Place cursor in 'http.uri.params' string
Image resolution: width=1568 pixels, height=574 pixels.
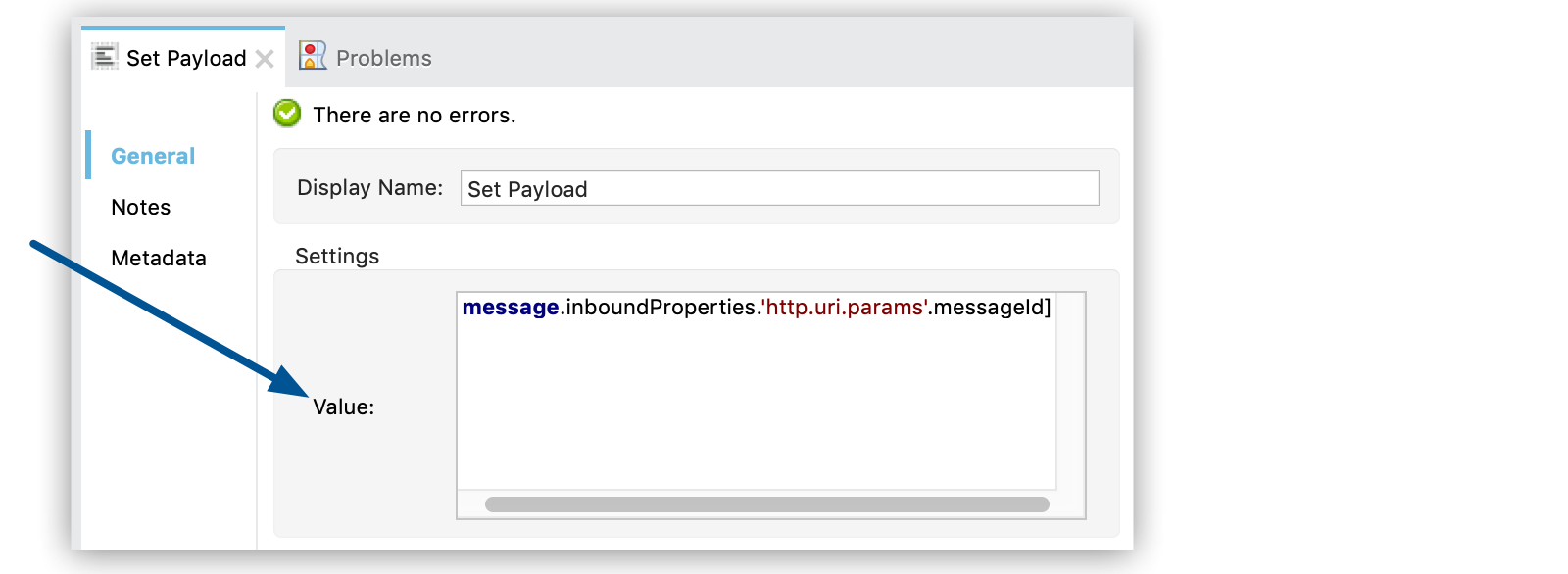coord(845,308)
